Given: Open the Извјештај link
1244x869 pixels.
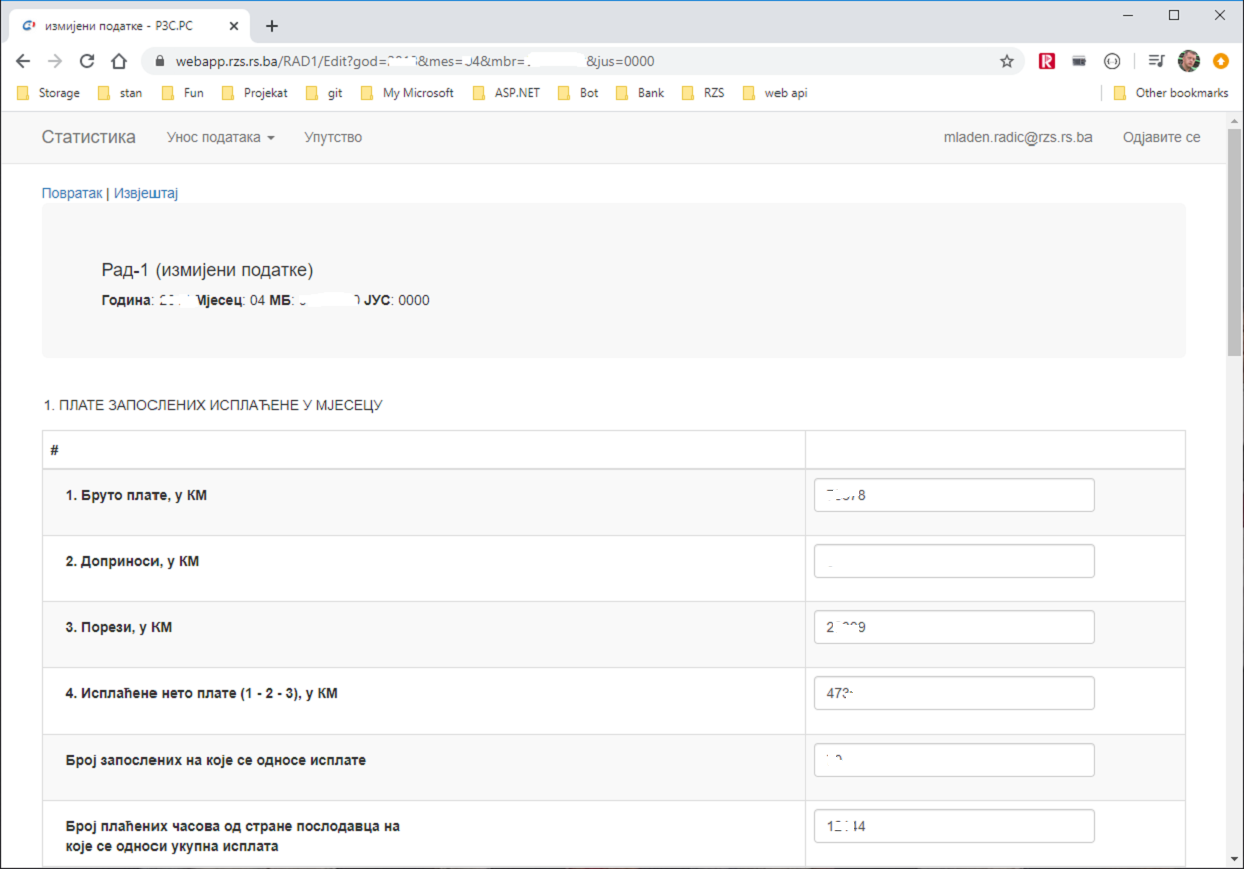Looking at the screenshot, I should coord(146,193).
